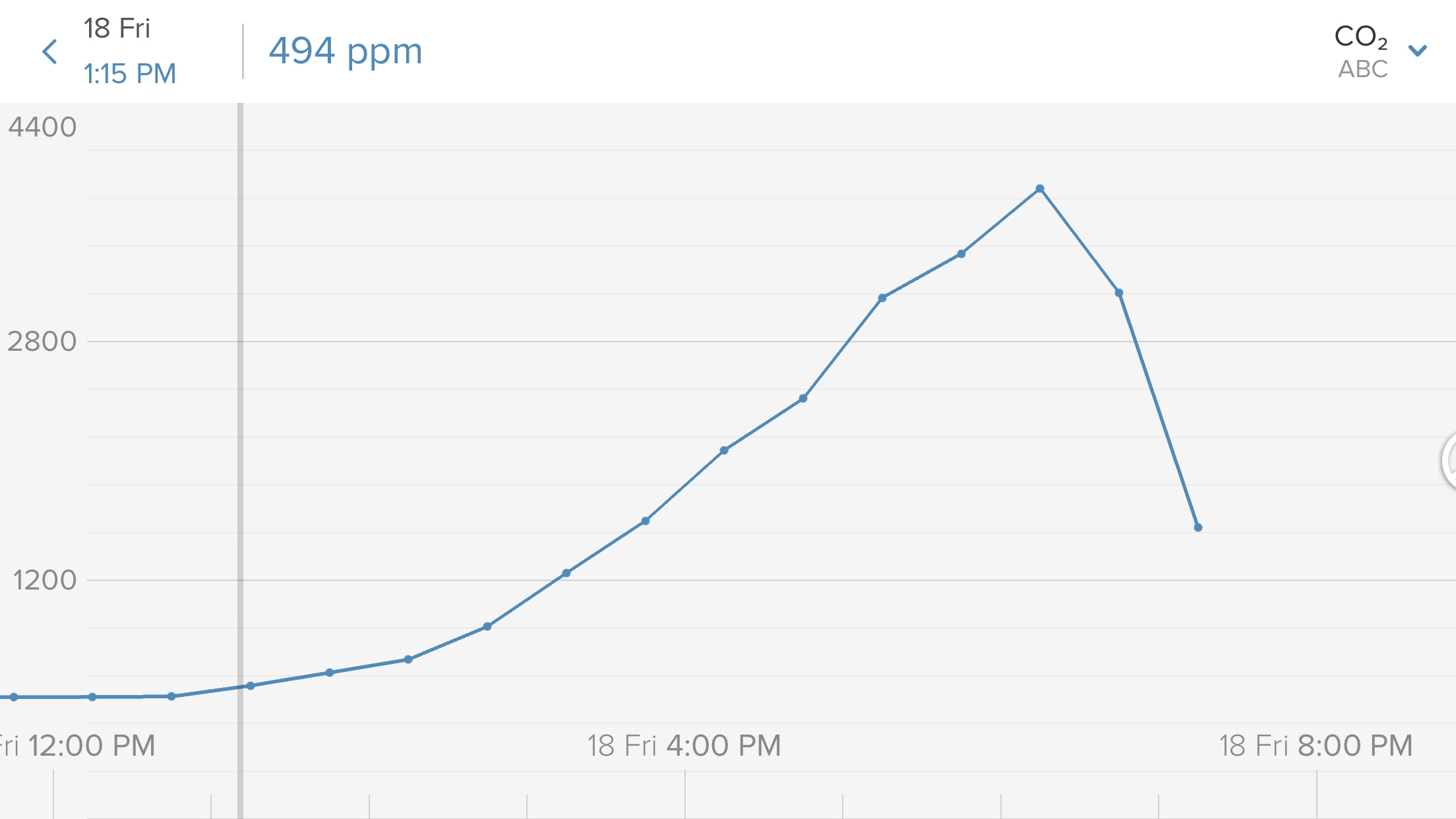Click the 18 Fri 8:00 PM axis label
The width and height of the screenshot is (1456, 819).
[1316, 746]
